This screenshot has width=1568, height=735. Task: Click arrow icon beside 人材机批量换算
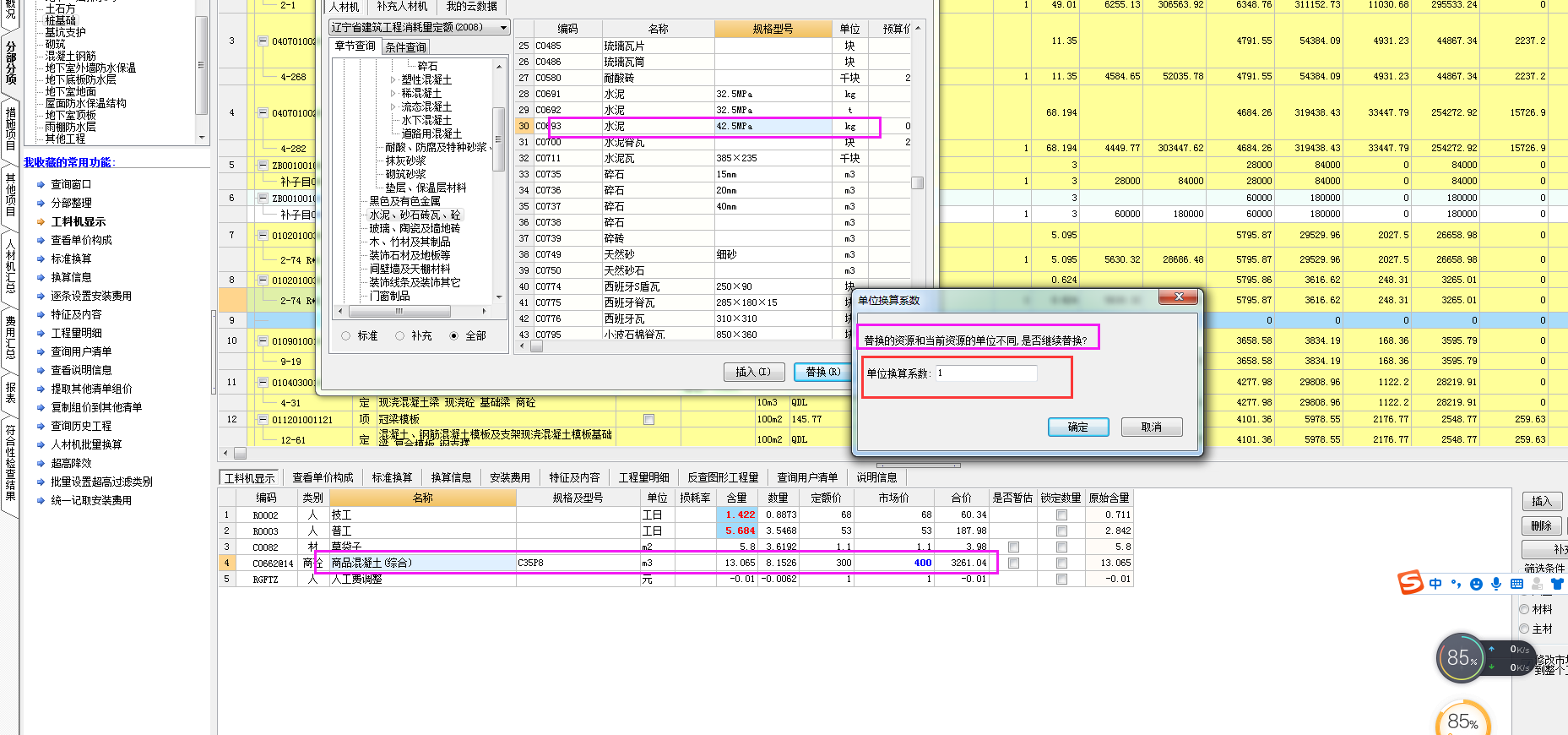(x=41, y=444)
